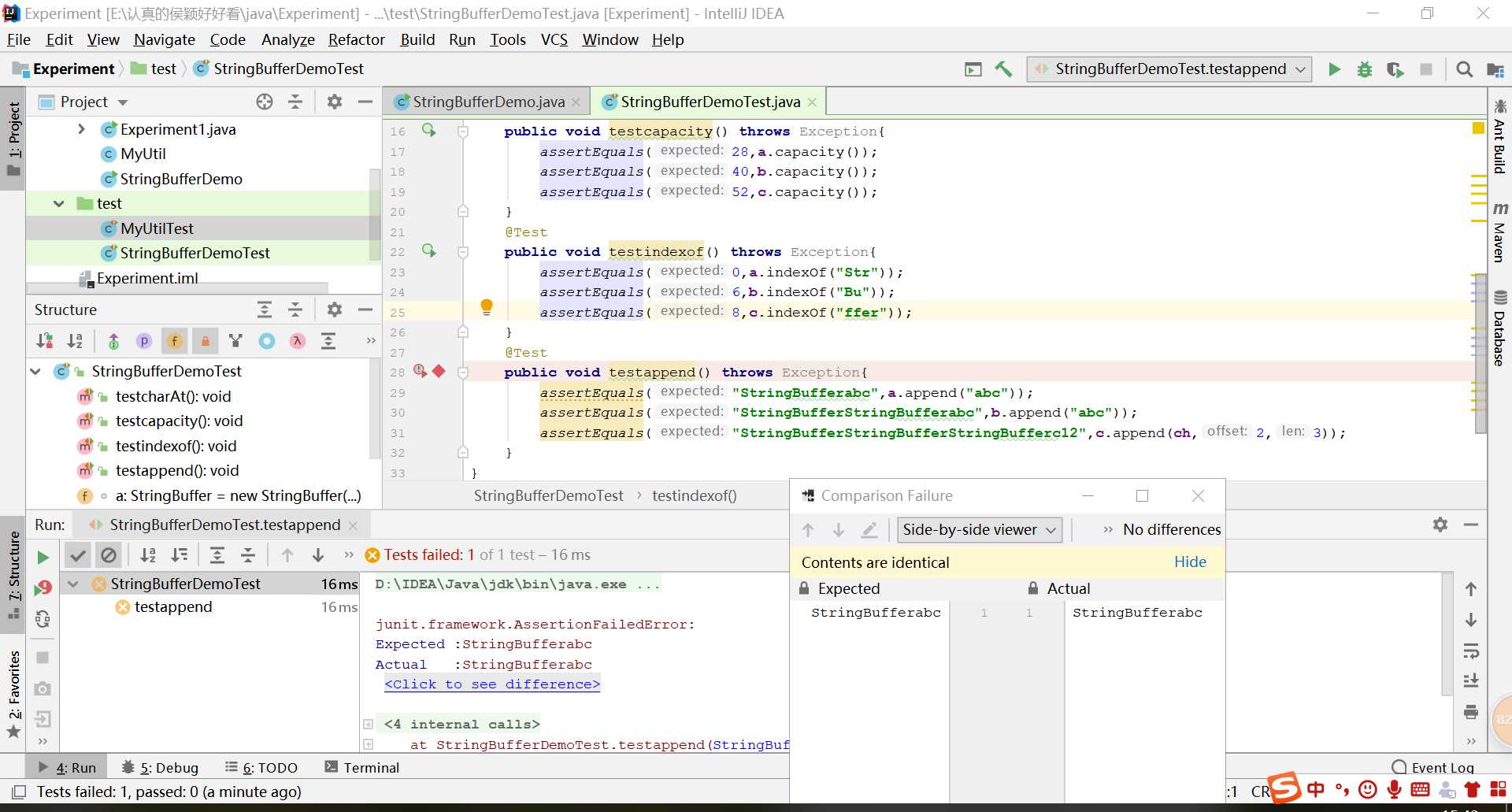Viewport: 1512px width, 812px height.
Task: Open the Refactor menu
Action: point(356,39)
